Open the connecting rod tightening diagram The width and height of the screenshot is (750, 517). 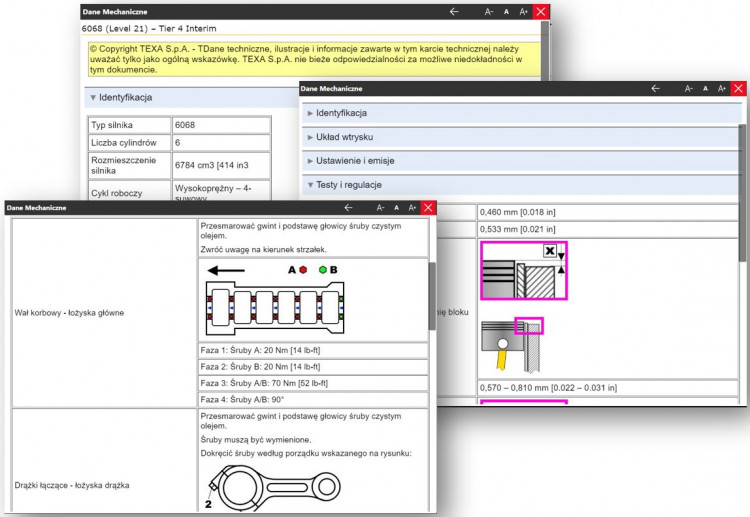[x=274, y=488]
